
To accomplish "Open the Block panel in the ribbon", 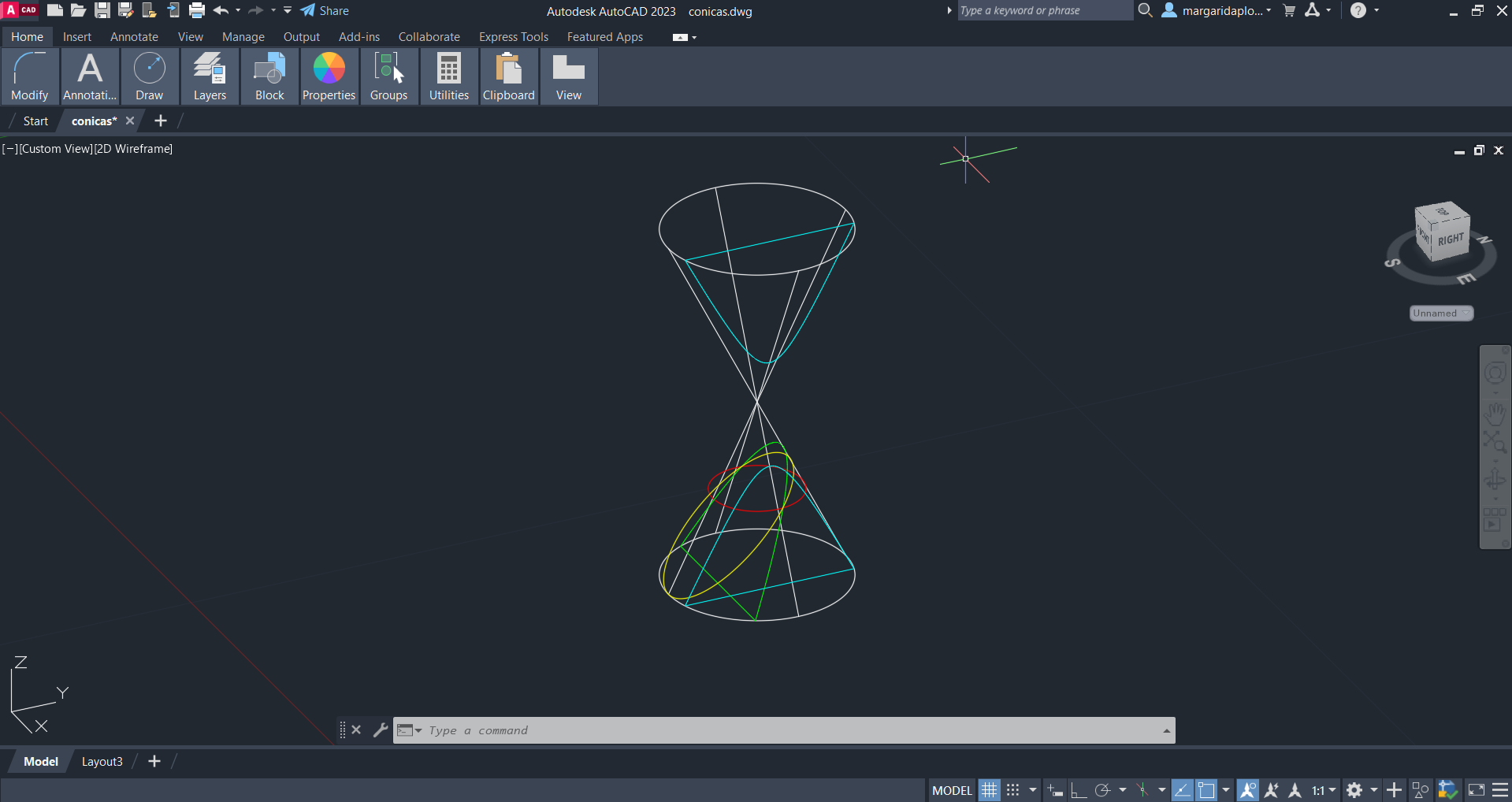I will (x=269, y=76).
